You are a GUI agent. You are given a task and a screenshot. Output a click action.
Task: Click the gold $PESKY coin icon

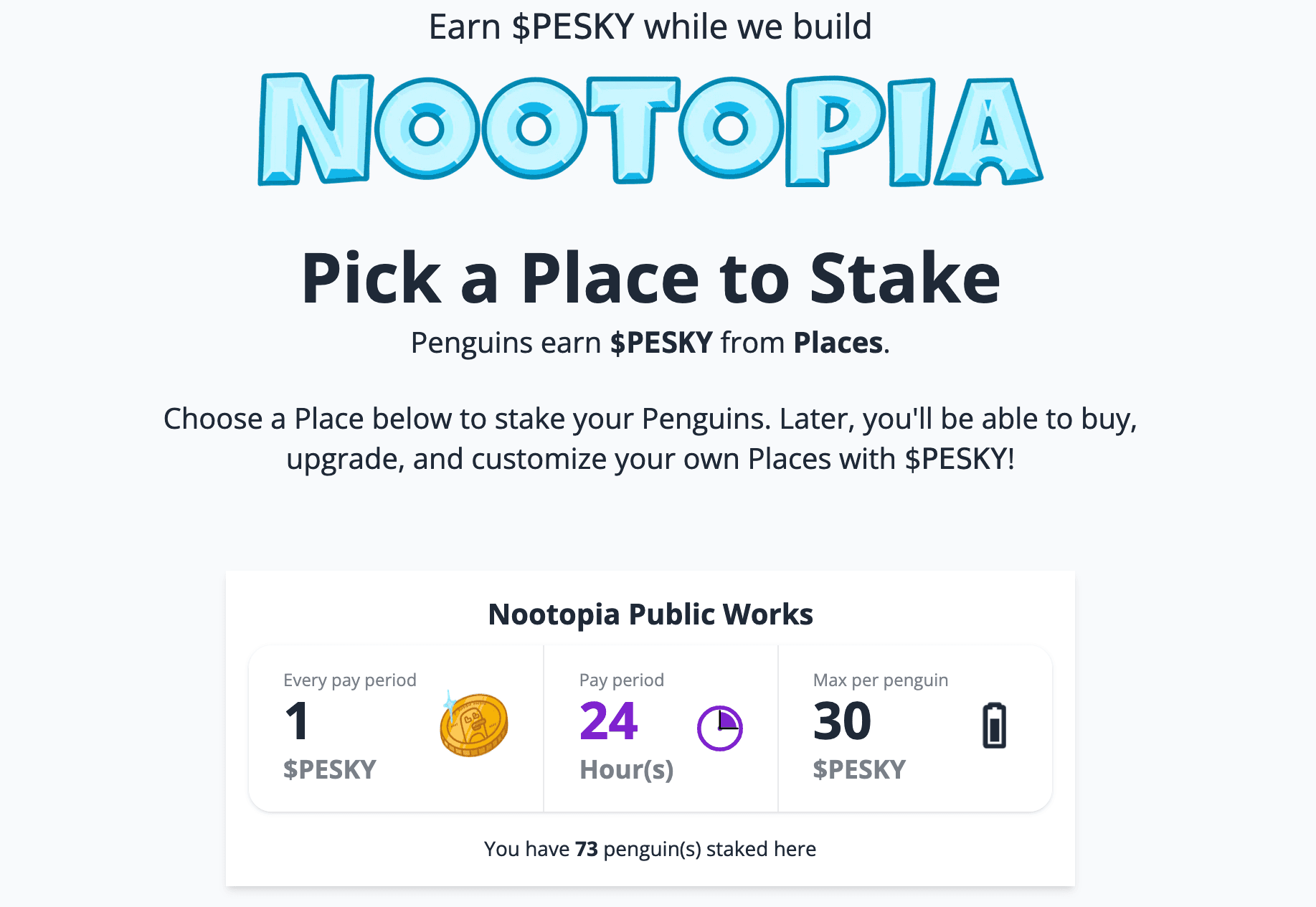[474, 723]
